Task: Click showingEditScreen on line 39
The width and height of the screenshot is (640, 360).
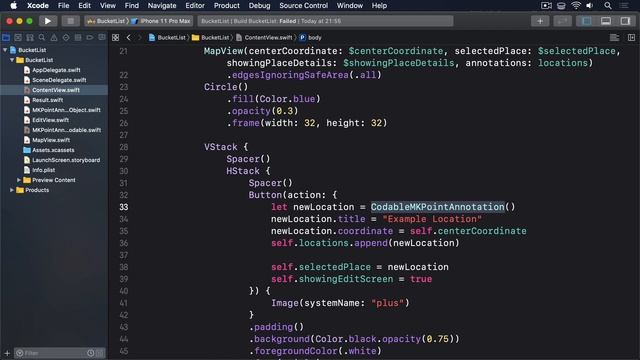Action: (x=346, y=279)
